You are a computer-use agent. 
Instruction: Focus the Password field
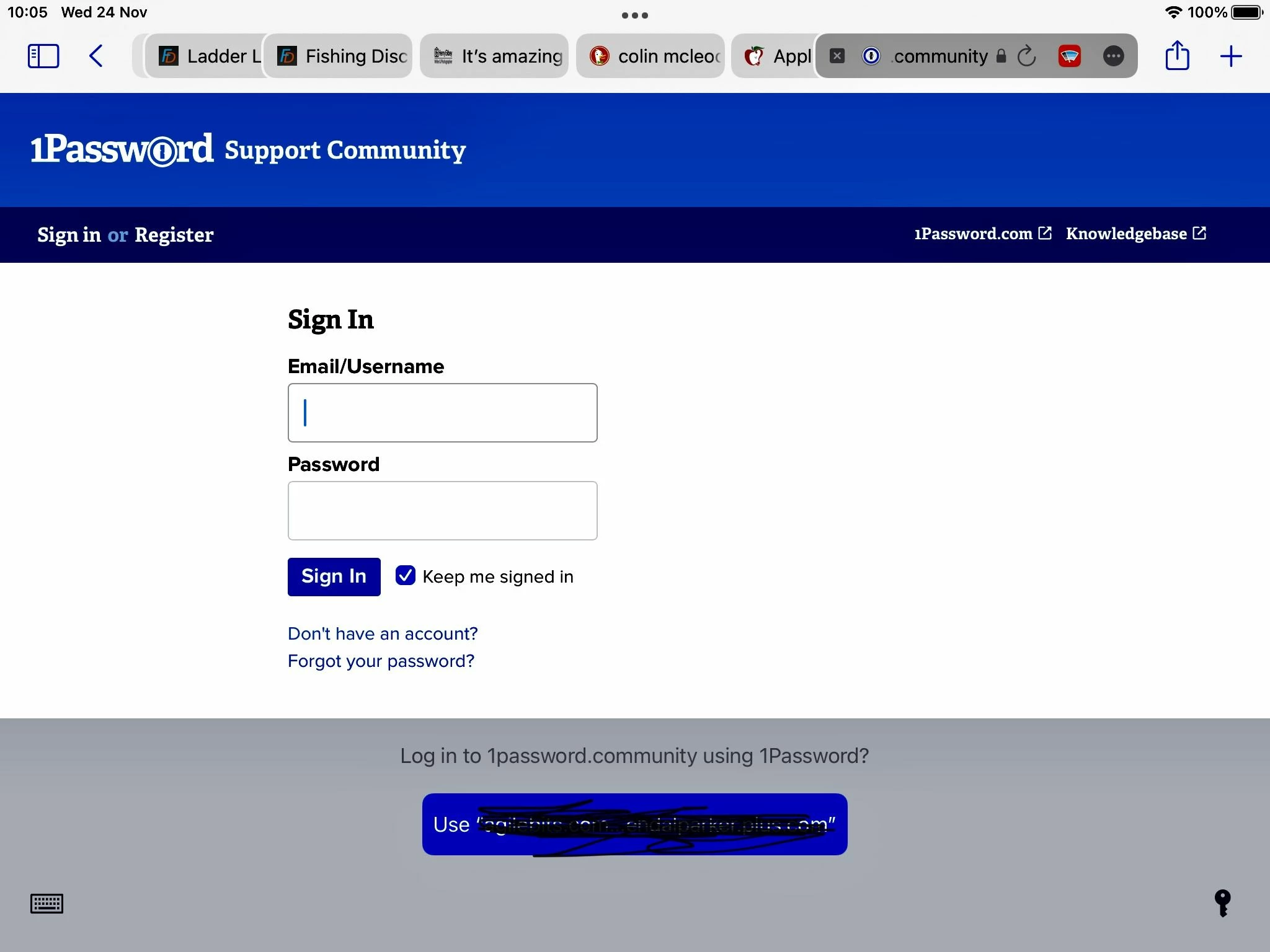coord(443,511)
